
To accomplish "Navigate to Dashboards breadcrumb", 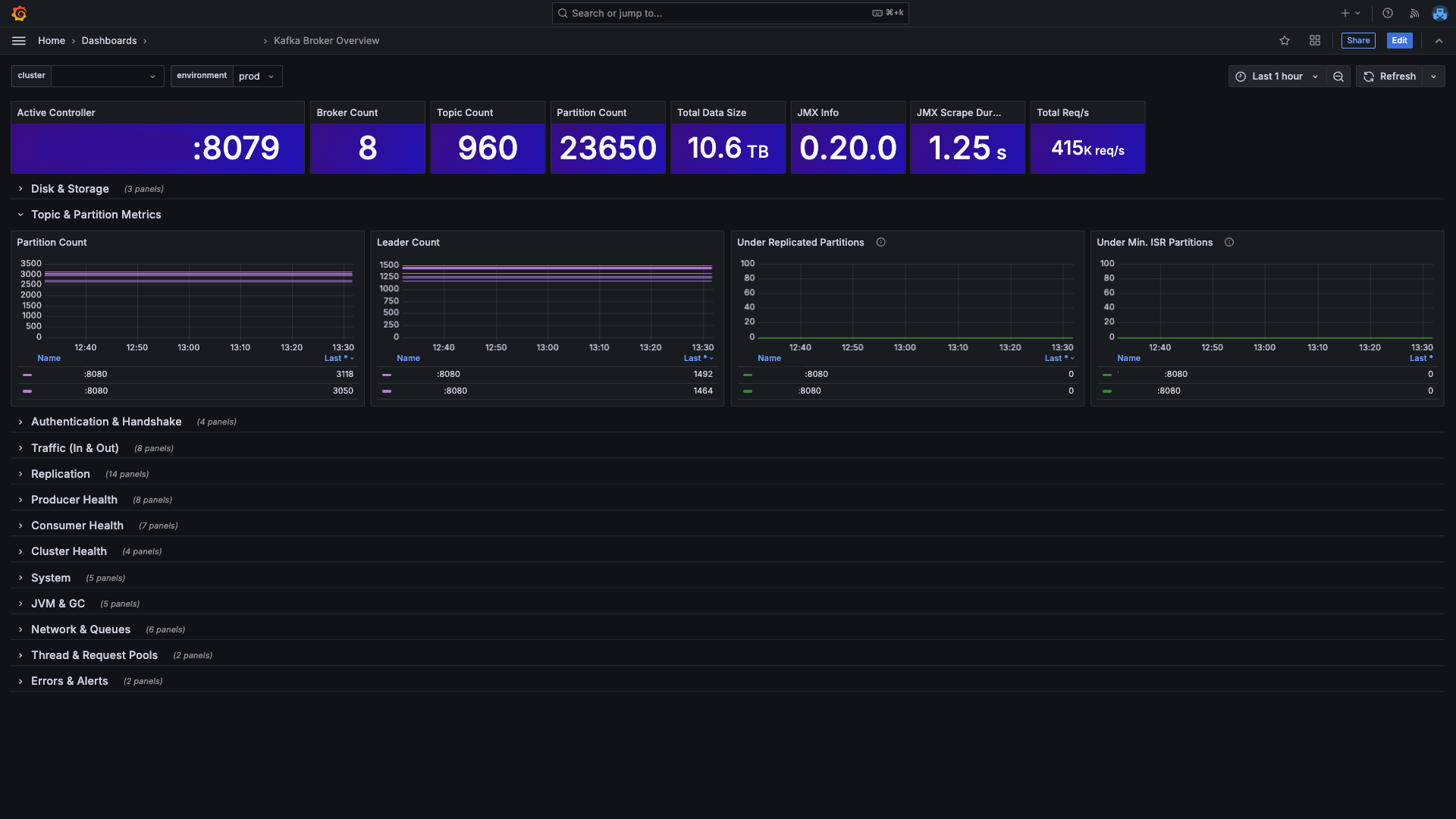I will (x=109, y=41).
